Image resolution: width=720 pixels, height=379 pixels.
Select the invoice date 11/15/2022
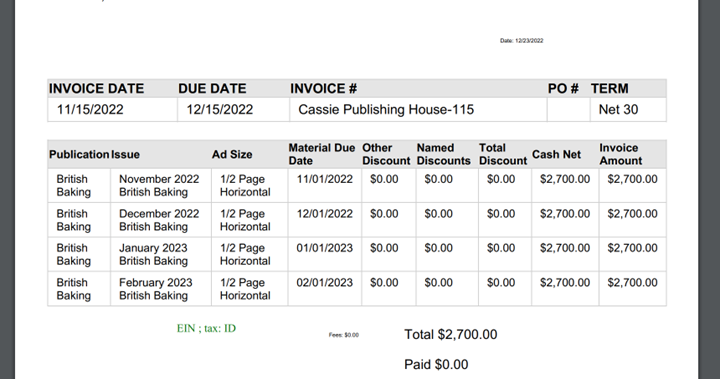90,109
